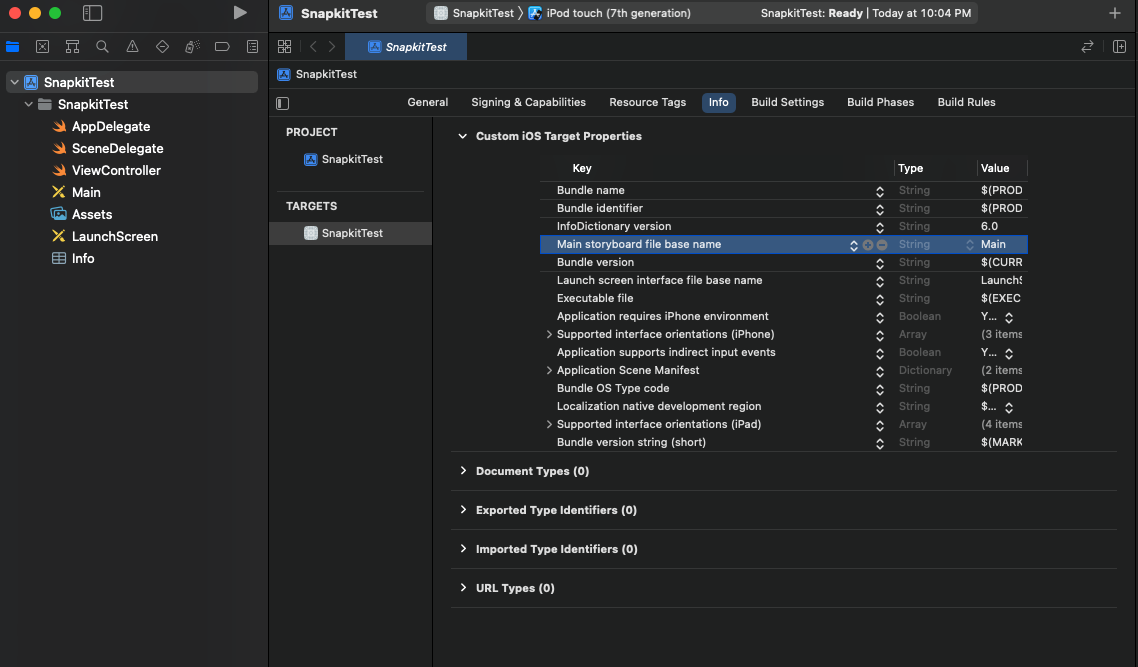Expand Imported Type Identifiers section
The width and height of the screenshot is (1138, 667).
point(463,549)
